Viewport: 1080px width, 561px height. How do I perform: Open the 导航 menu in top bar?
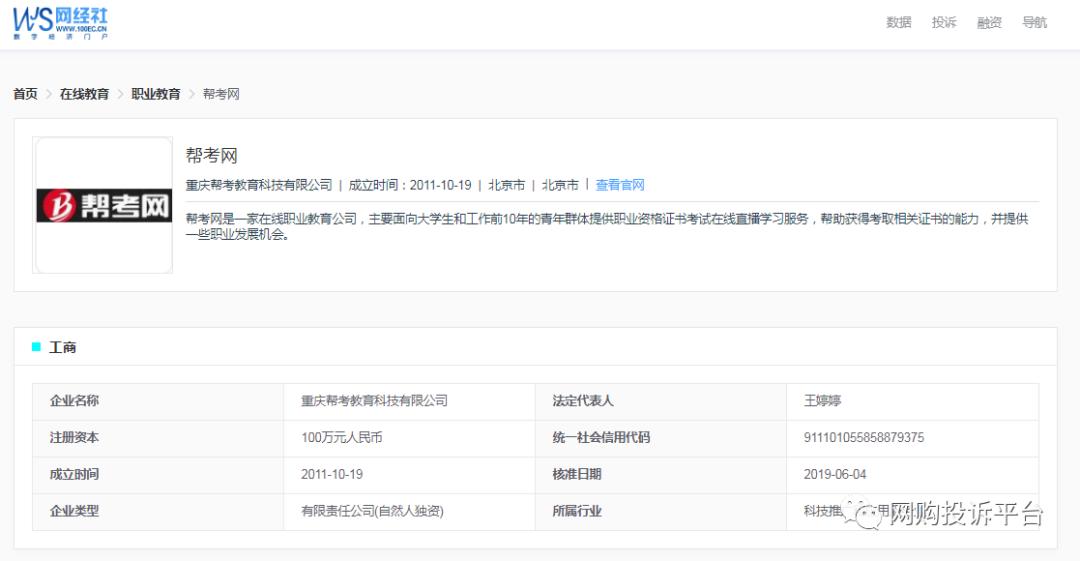point(1034,22)
